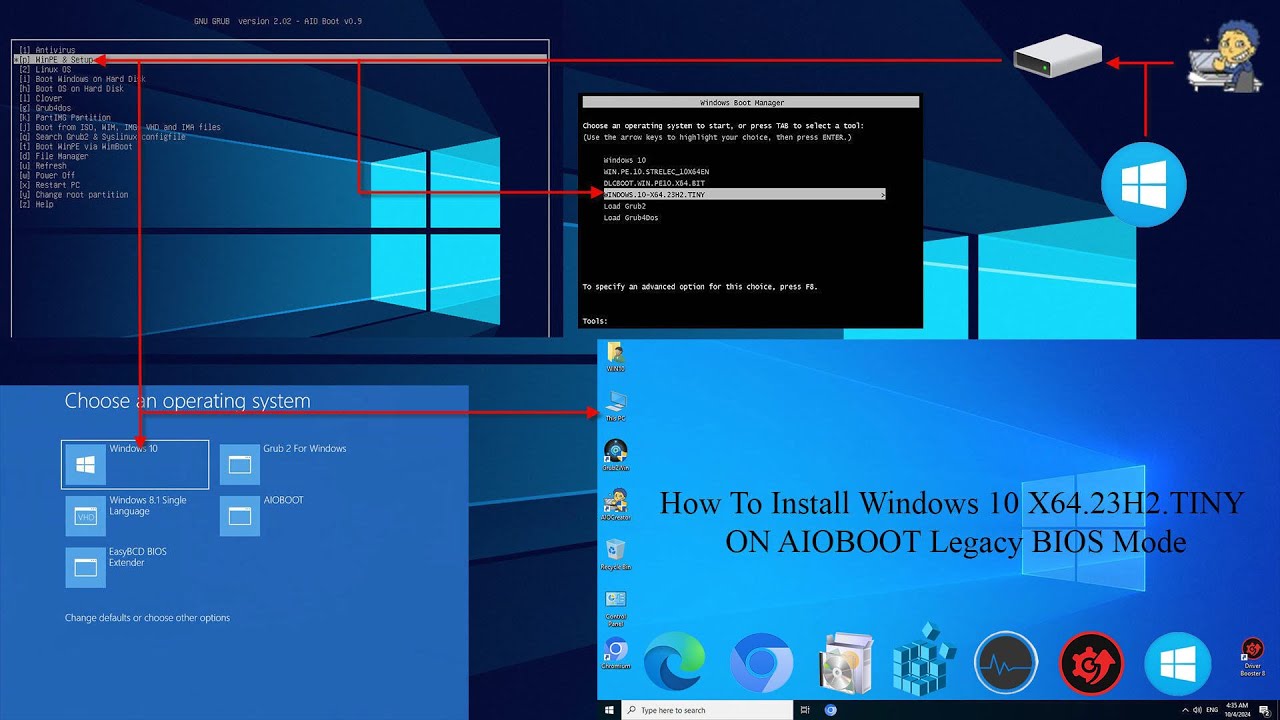The height and width of the screenshot is (720, 1280).
Task: Select Search Grub2 & Syslinux configfile entry
Action: point(102,137)
